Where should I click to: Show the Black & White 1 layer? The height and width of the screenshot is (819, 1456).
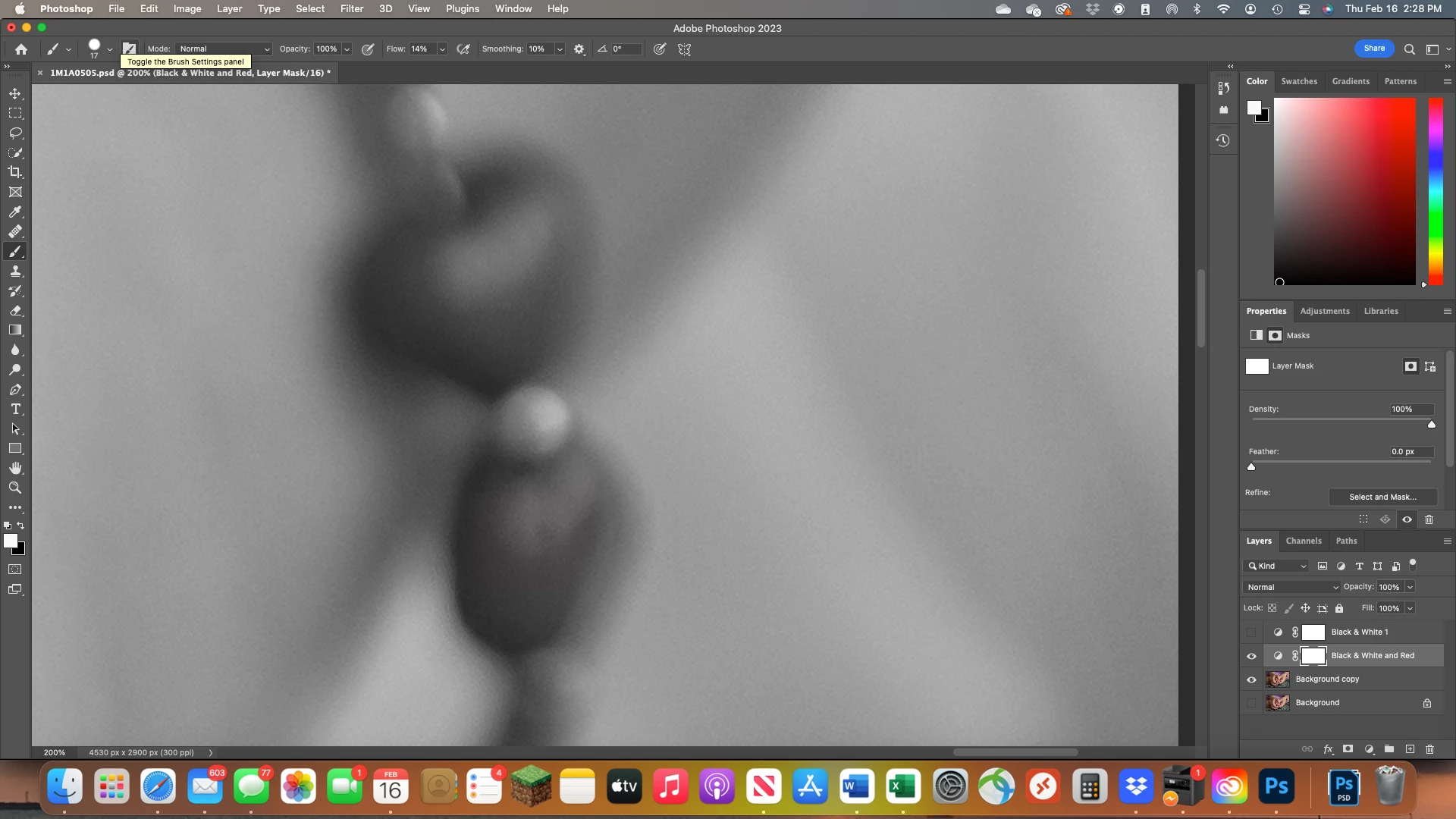click(x=1251, y=632)
